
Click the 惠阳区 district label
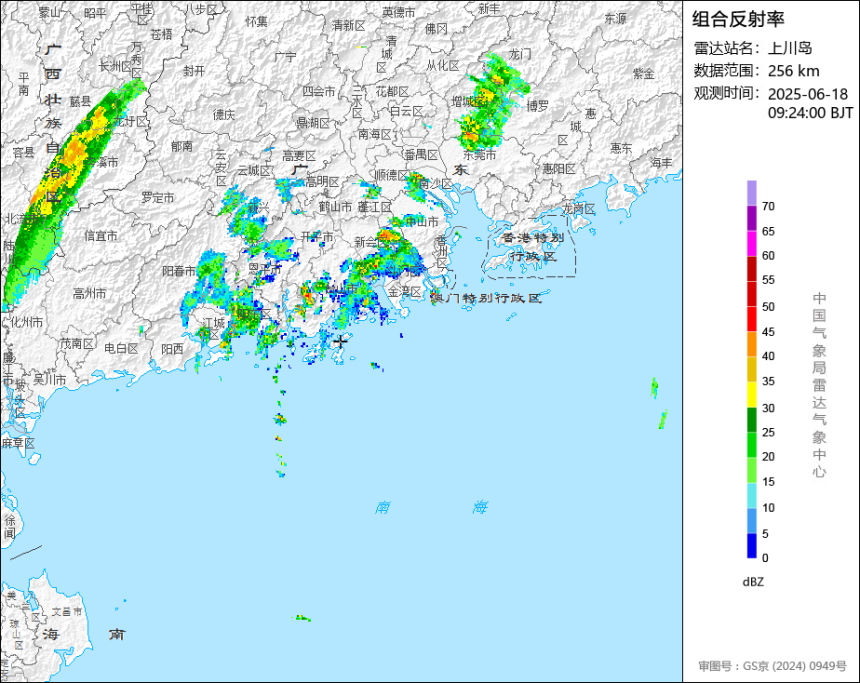click(559, 169)
